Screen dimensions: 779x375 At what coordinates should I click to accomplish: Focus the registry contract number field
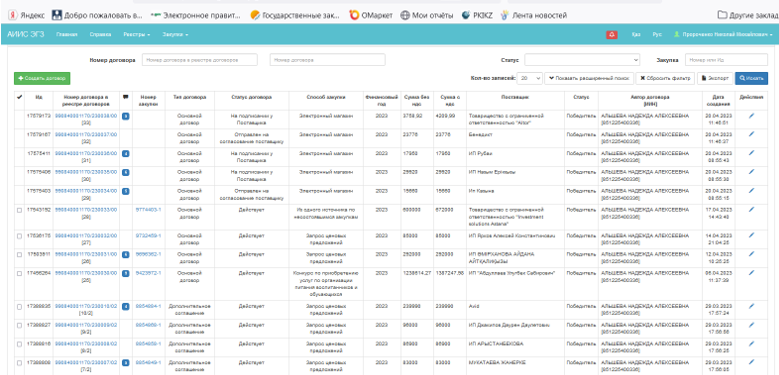[200, 60]
